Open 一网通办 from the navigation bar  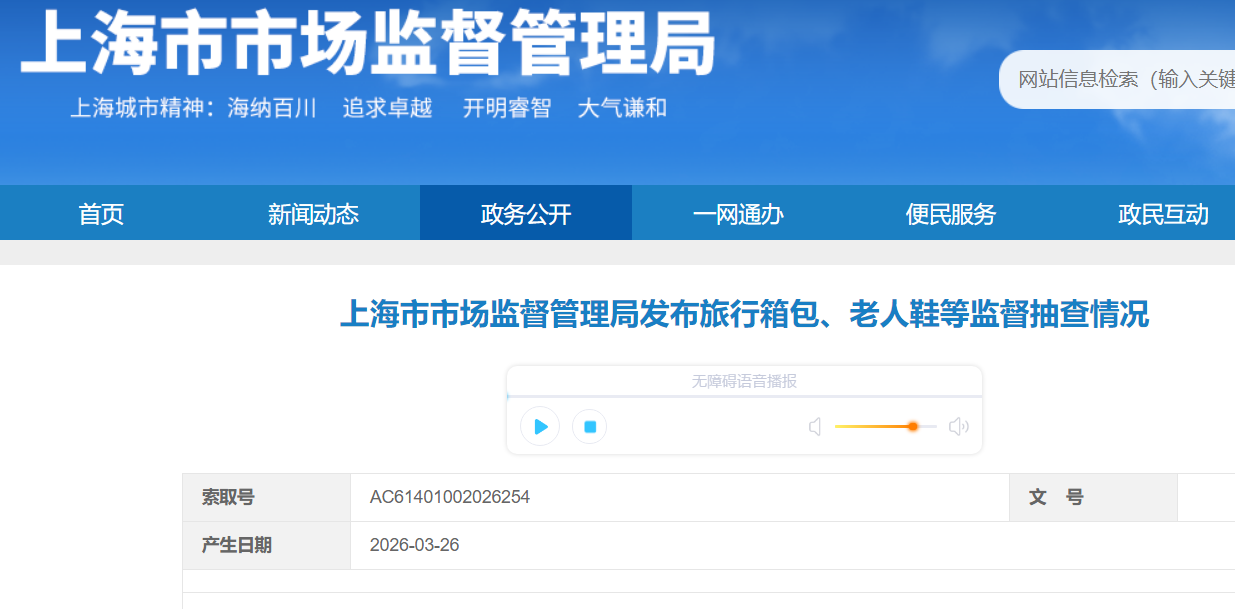pyautogui.click(x=738, y=214)
